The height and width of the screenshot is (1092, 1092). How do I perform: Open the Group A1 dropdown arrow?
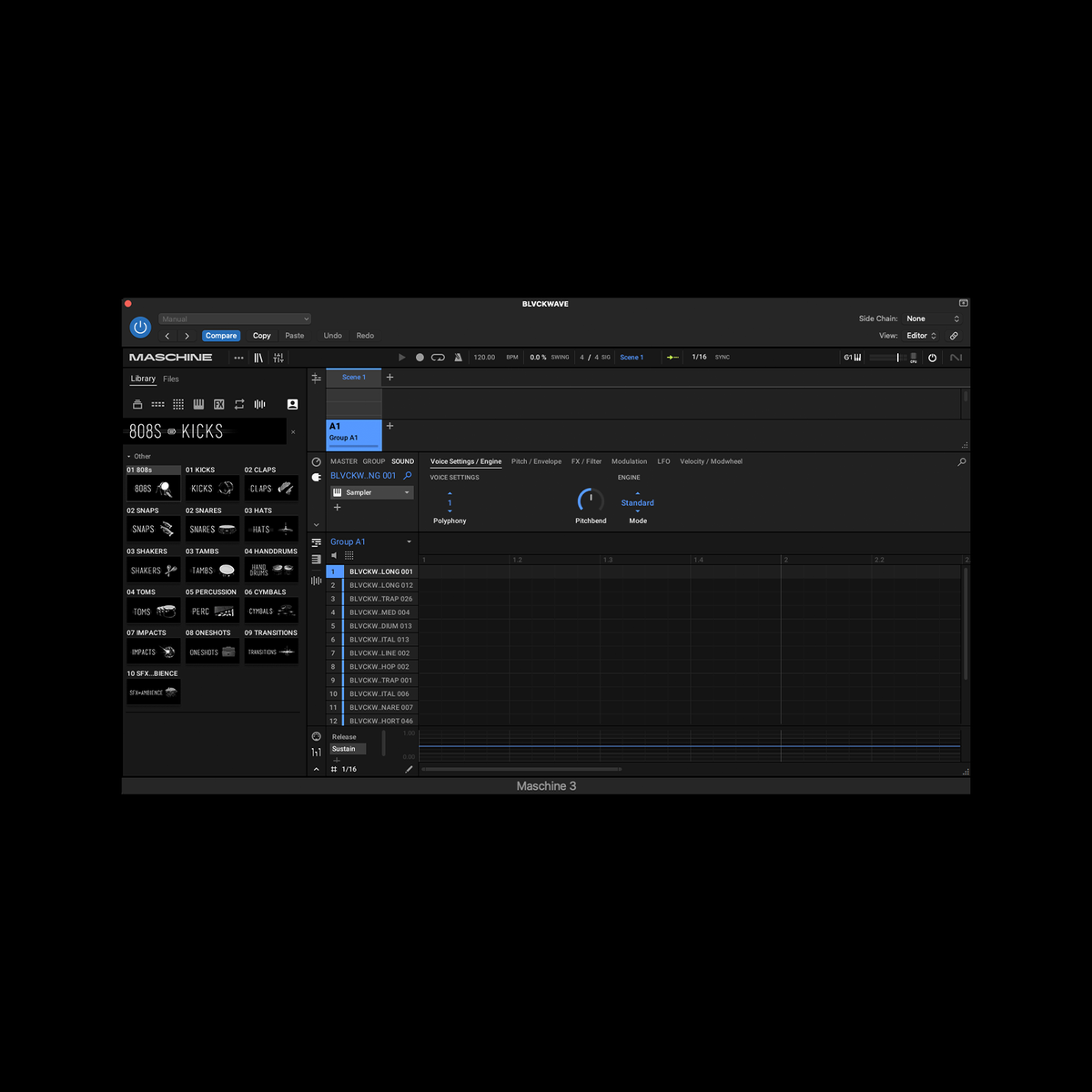[409, 542]
